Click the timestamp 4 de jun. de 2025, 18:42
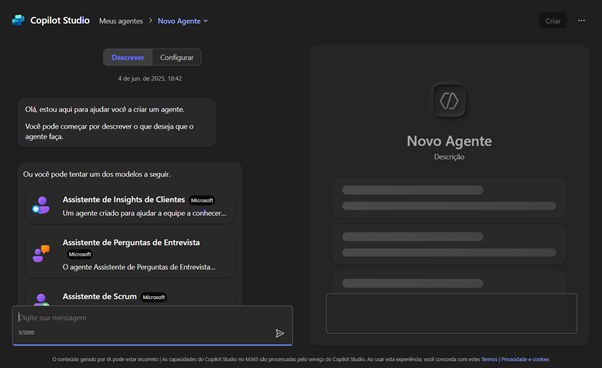This screenshot has height=368, width=602. coord(150,79)
